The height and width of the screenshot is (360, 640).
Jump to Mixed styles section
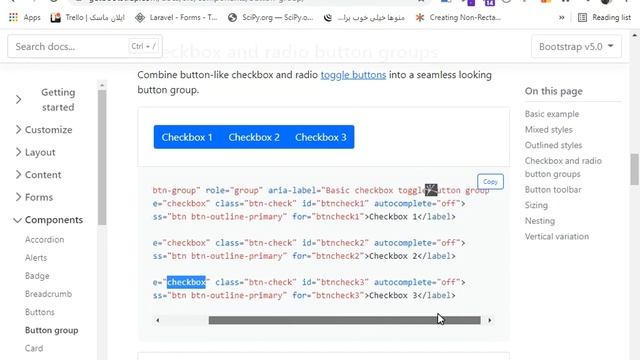(x=549, y=130)
